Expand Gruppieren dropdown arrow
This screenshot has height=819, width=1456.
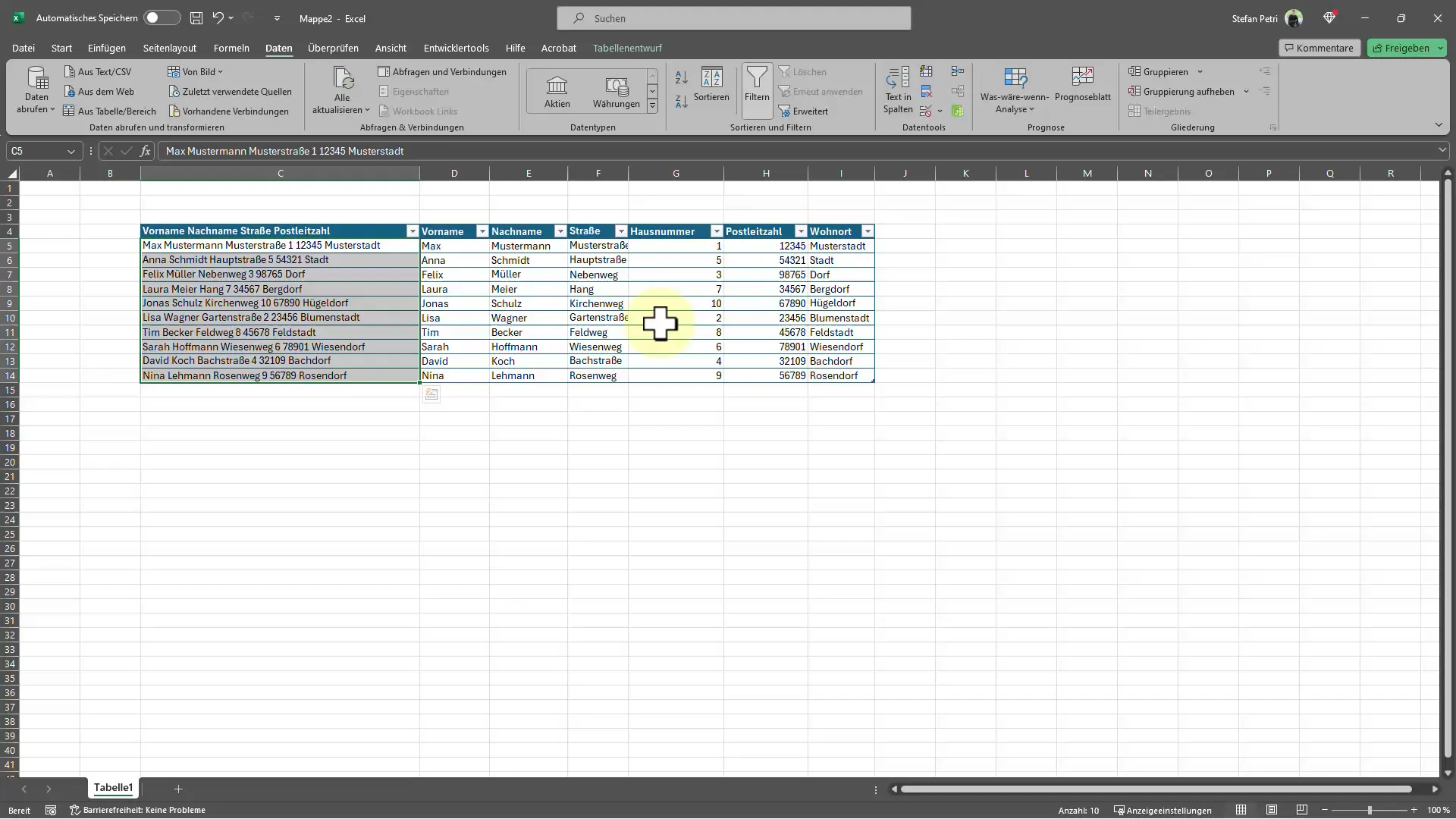pyautogui.click(x=1200, y=72)
